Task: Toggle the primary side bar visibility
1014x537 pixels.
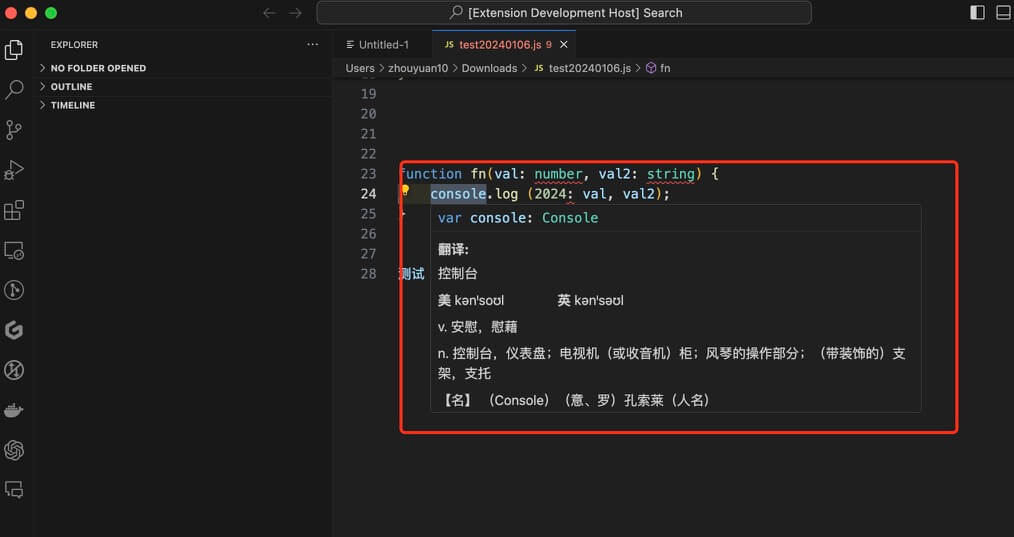Action: coord(977,13)
